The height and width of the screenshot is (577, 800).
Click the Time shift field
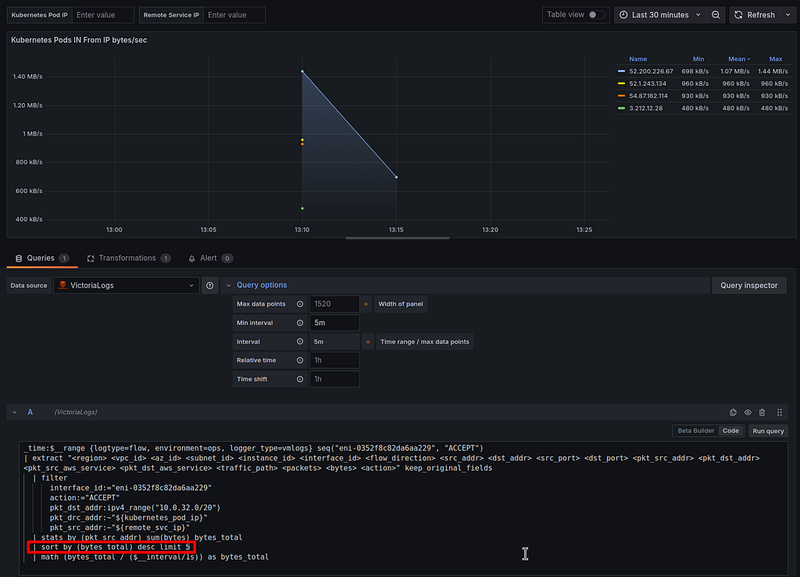coord(334,379)
